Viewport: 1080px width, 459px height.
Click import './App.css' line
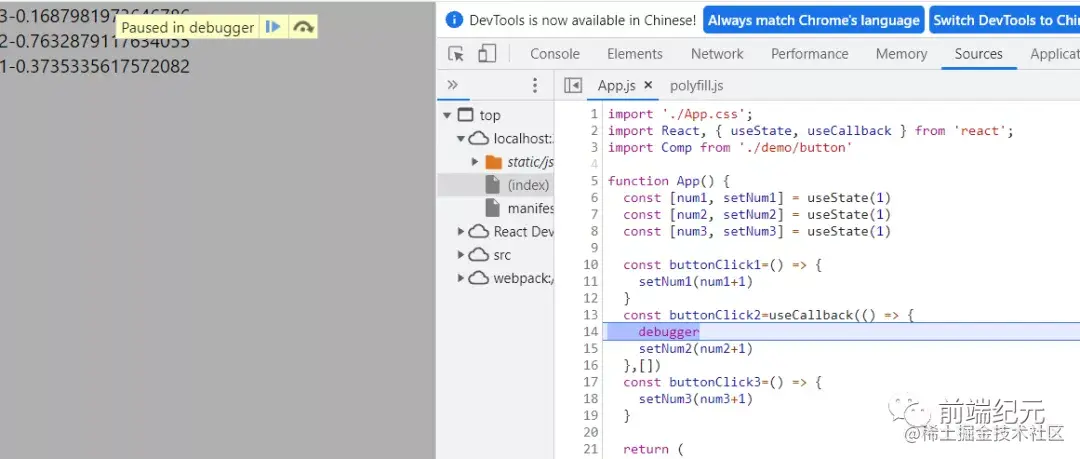[x=681, y=114]
